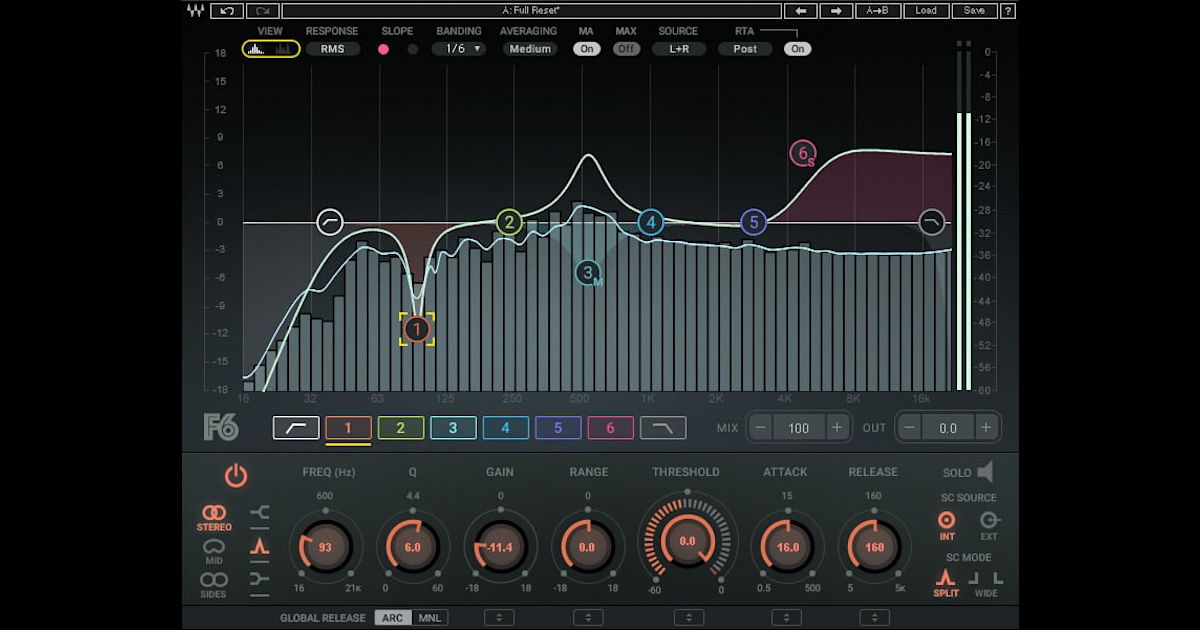Select band tab 3

453,428
